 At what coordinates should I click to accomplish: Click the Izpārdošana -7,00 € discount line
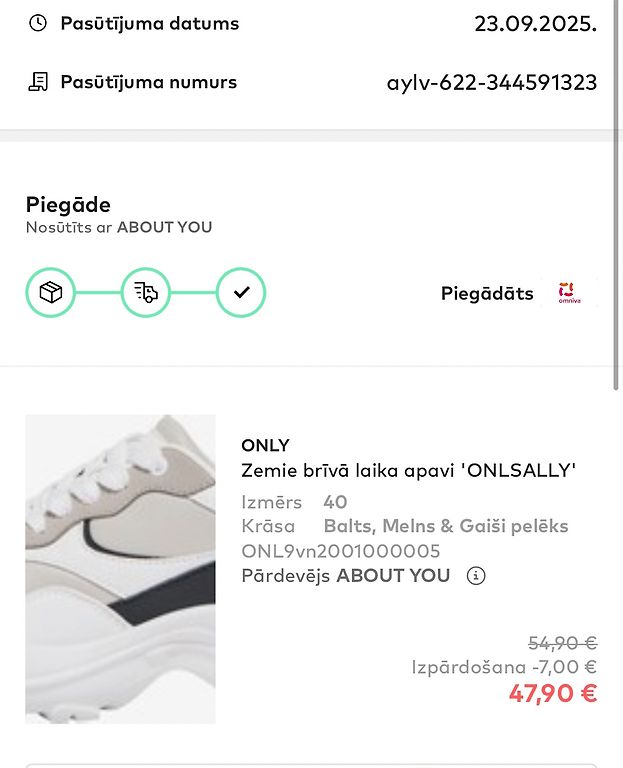click(504, 667)
